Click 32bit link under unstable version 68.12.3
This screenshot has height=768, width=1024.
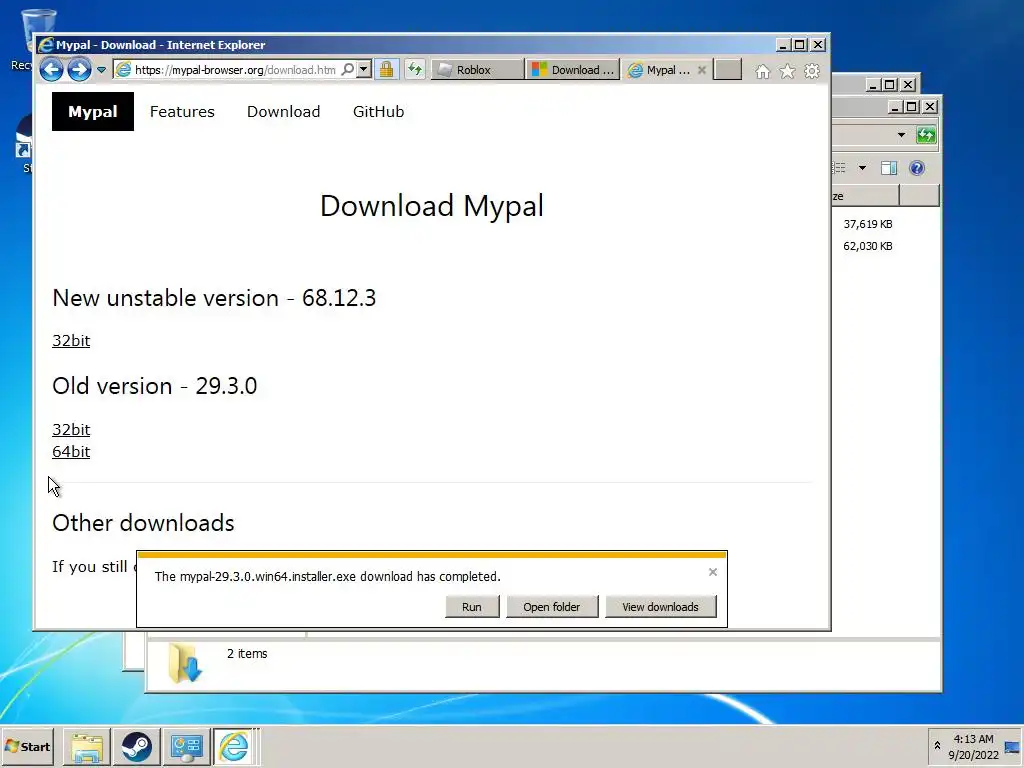pos(71,341)
